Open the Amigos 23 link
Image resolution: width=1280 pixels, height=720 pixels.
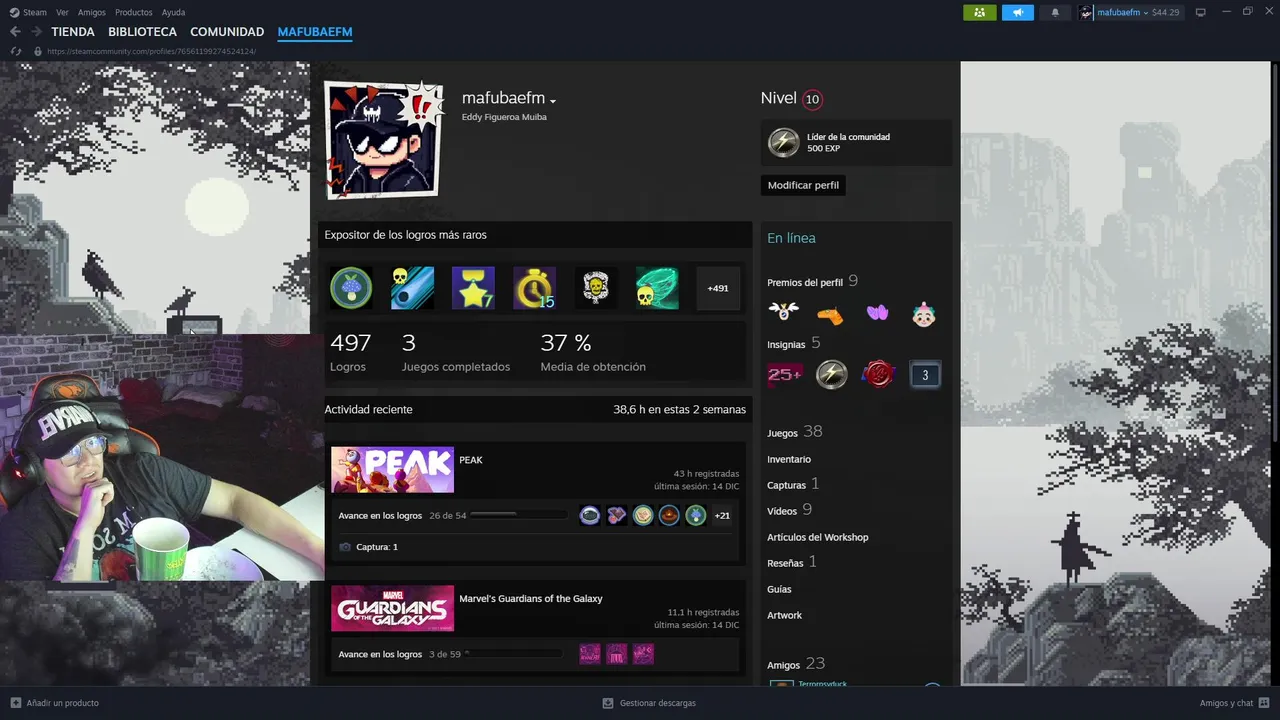tap(795, 664)
